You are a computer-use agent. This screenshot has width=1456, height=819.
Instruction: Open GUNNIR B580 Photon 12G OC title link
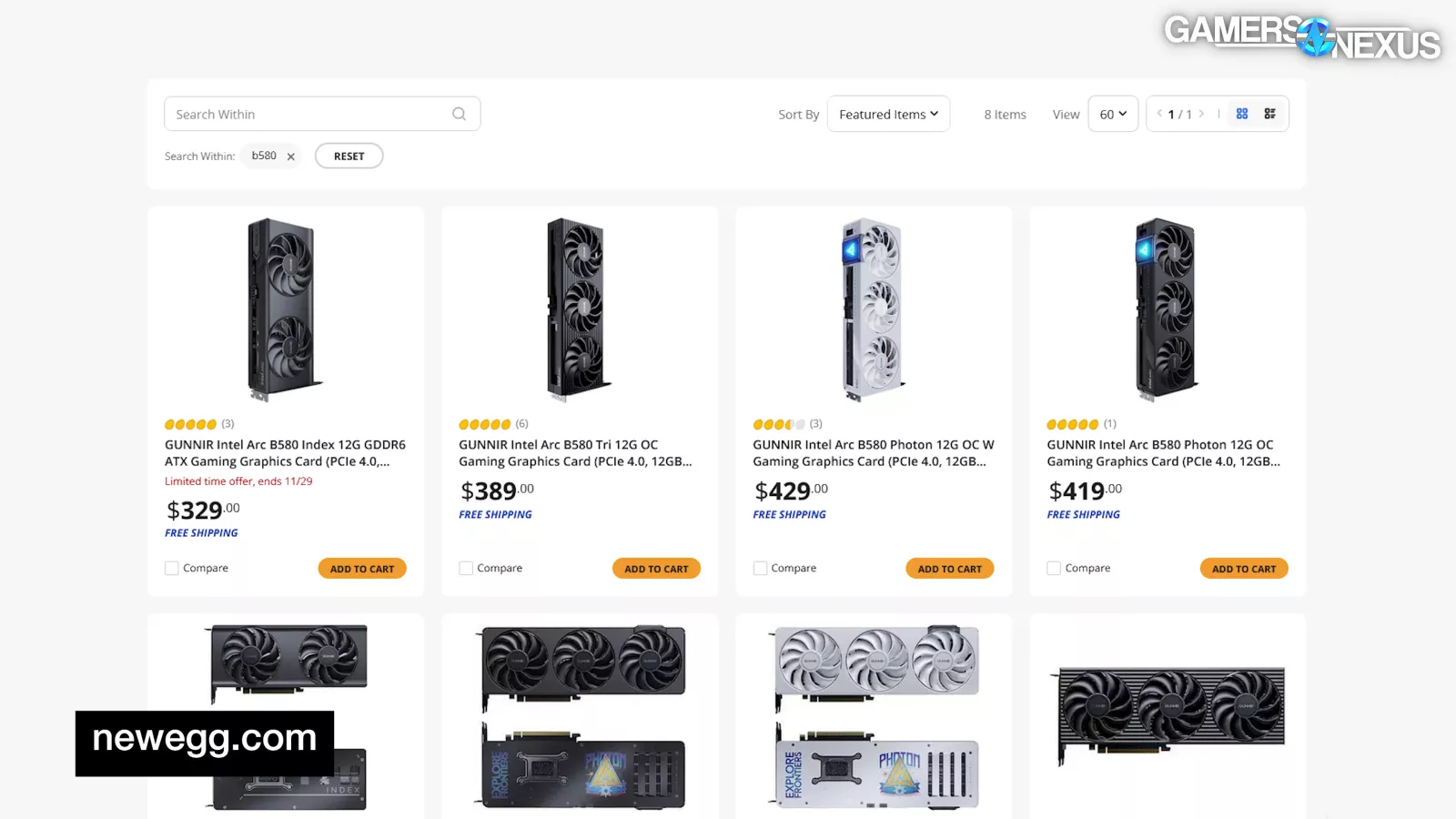tap(1163, 453)
